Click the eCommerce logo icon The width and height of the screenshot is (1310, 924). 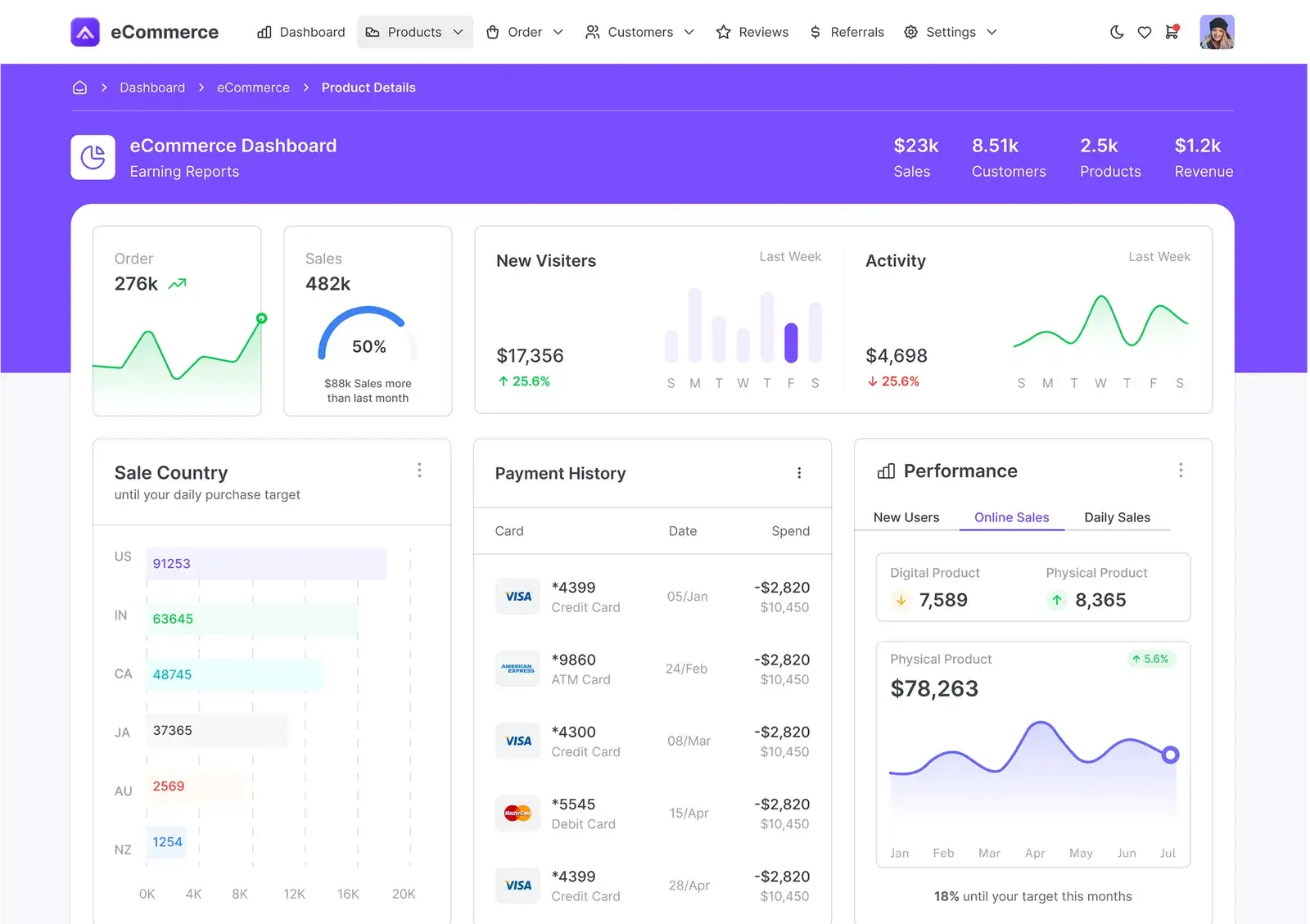85,32
